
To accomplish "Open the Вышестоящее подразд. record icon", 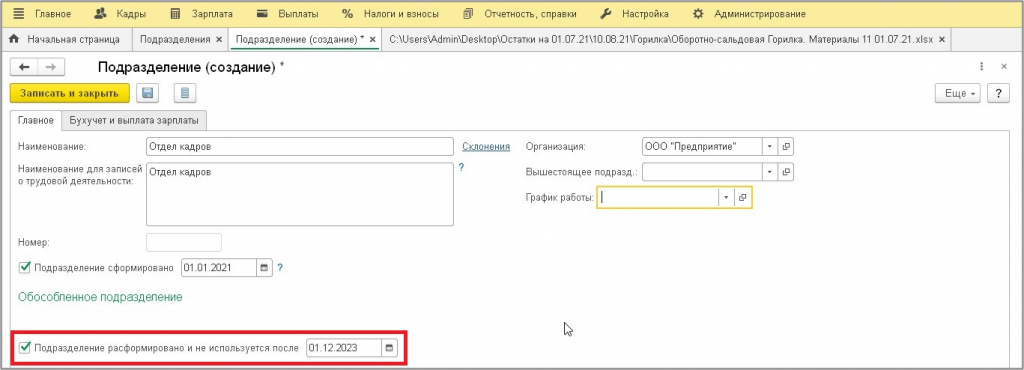I will (786, 172).
